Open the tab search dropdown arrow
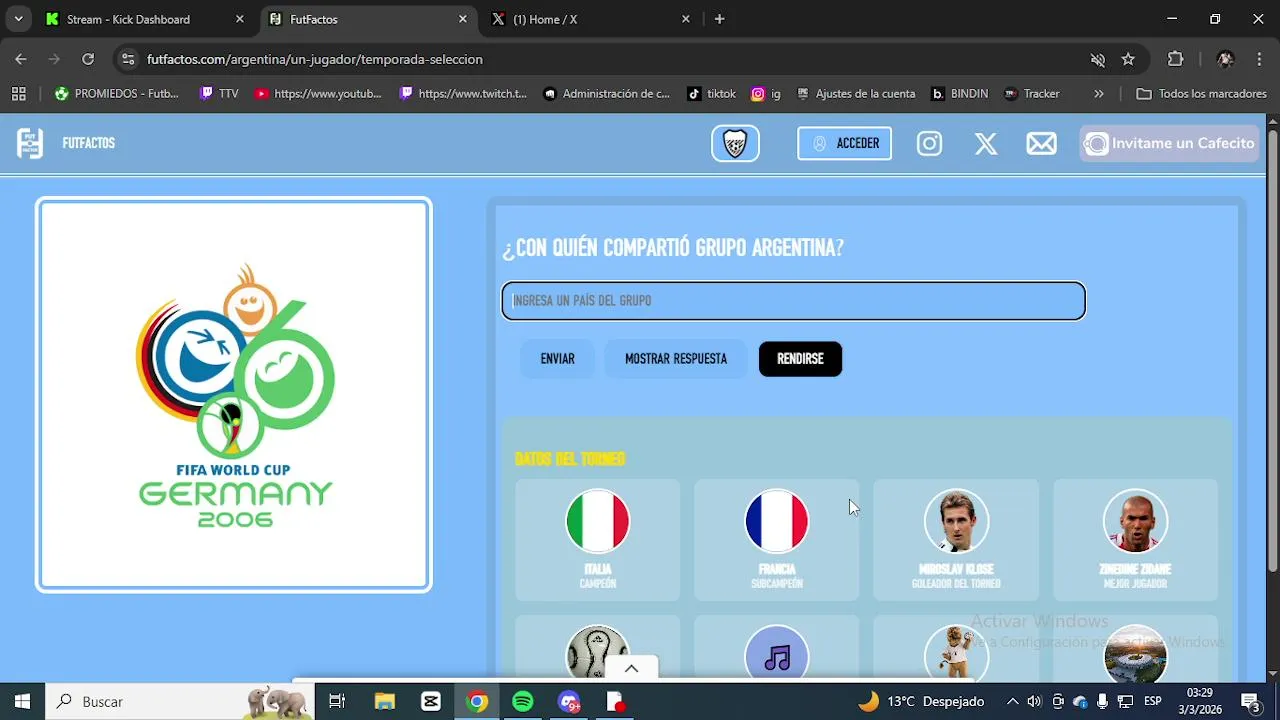The image size is (1280, 720). click(x=18, y=19)
